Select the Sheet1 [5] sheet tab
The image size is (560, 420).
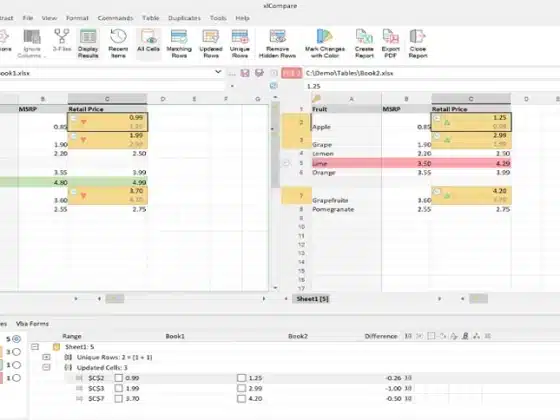(x=312, y=299)
